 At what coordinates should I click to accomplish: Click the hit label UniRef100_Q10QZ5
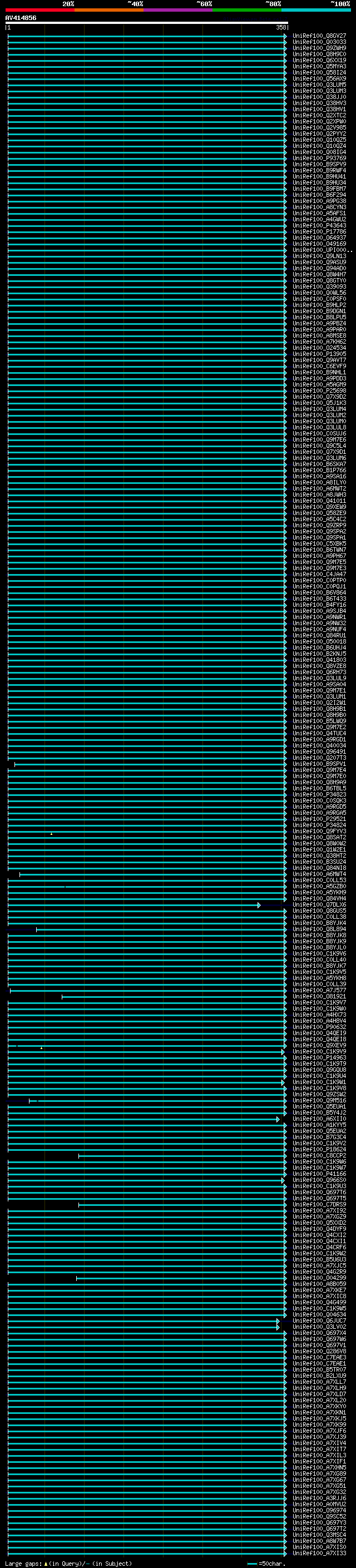click(319, 140)
